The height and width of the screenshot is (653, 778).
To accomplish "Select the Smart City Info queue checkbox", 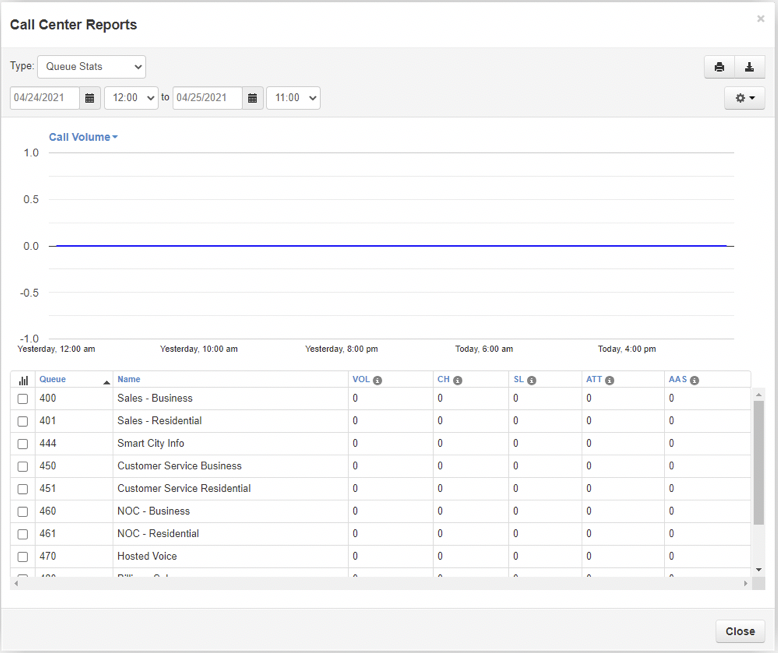I will coord(23,444).
